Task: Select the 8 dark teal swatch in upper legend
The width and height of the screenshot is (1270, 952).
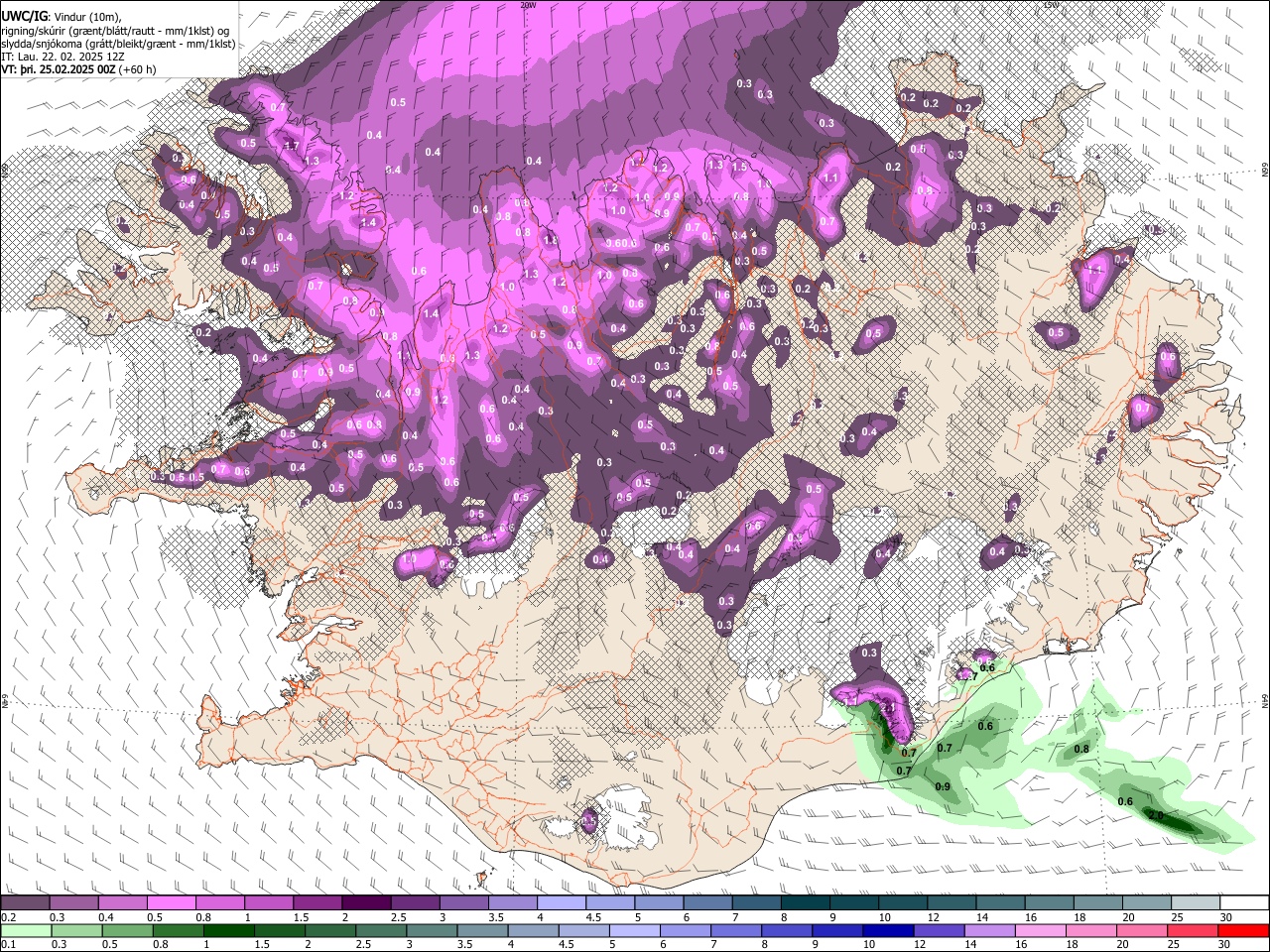Action: pyautogui.click(x=805, y=903)
